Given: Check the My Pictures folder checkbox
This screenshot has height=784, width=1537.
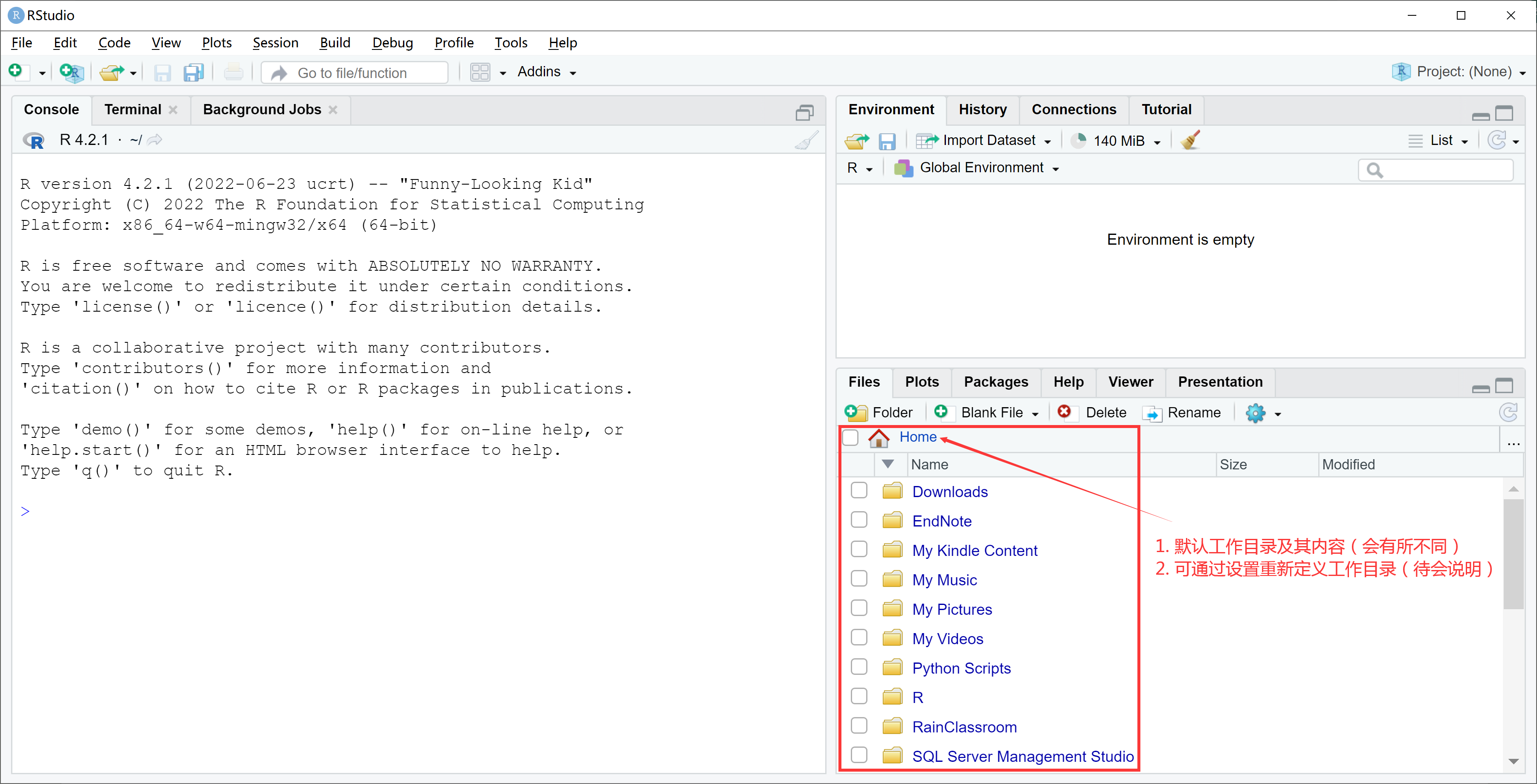Looking at the screenshot, I should 858,608.
